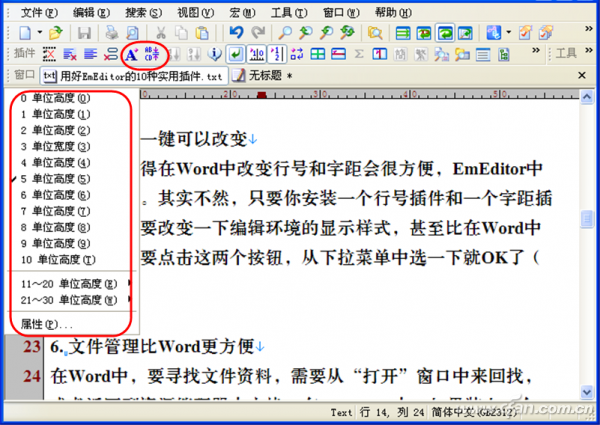Click the line height plugin A icon

tap(132, 54)
